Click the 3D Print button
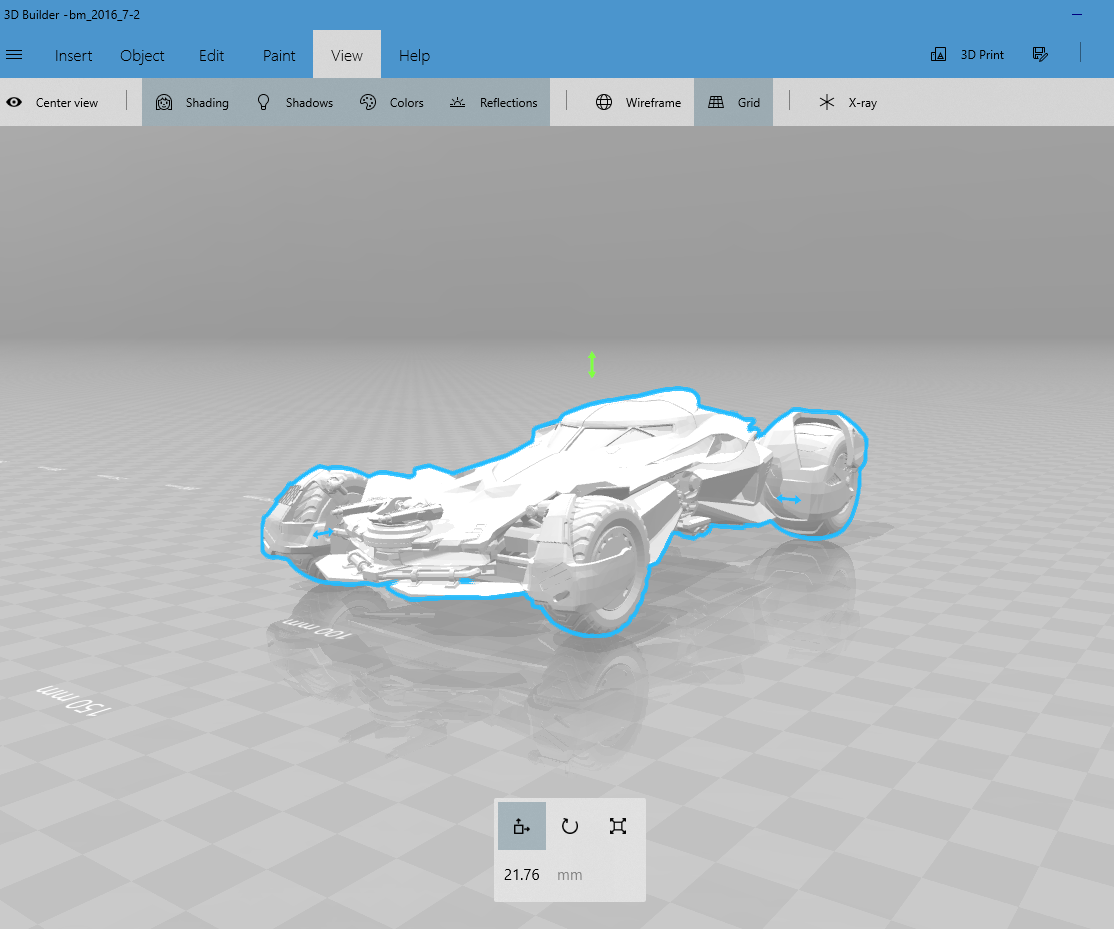The image size is (1114, 929). (x=968, y=55)
